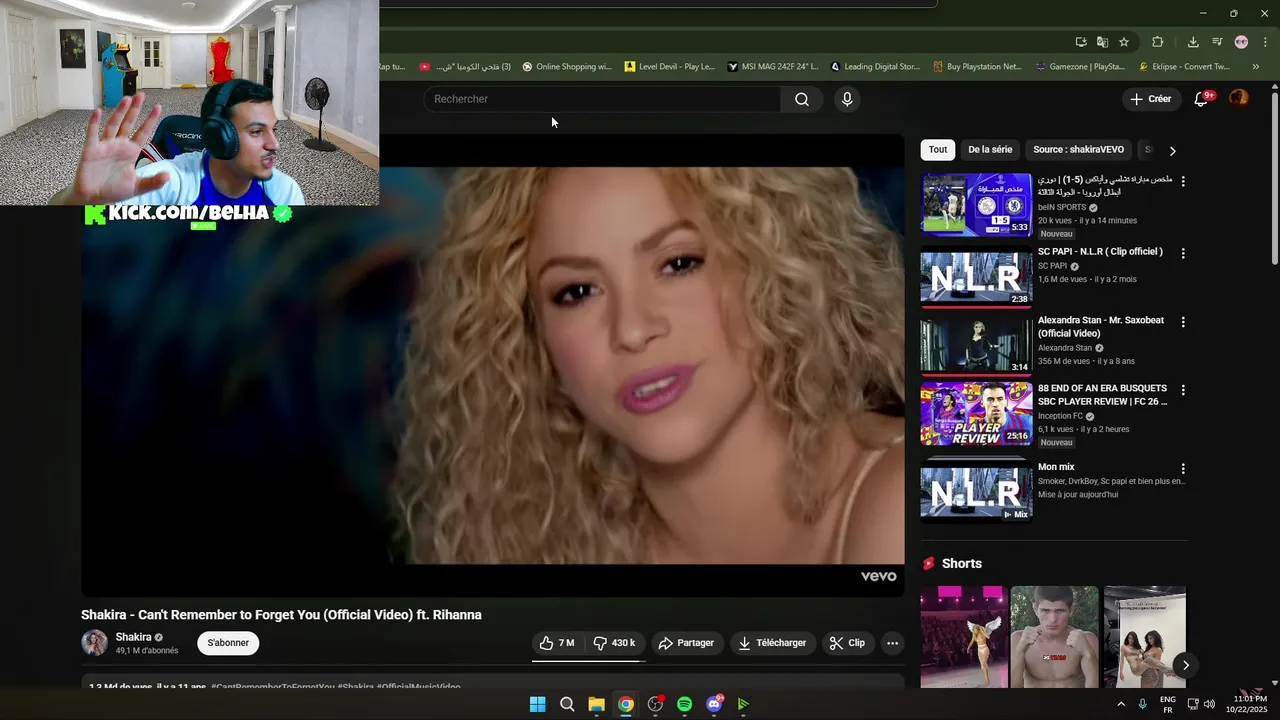Click the 'Alexandra Stan - Mr. Saxobeat' title

point(1101,326)
